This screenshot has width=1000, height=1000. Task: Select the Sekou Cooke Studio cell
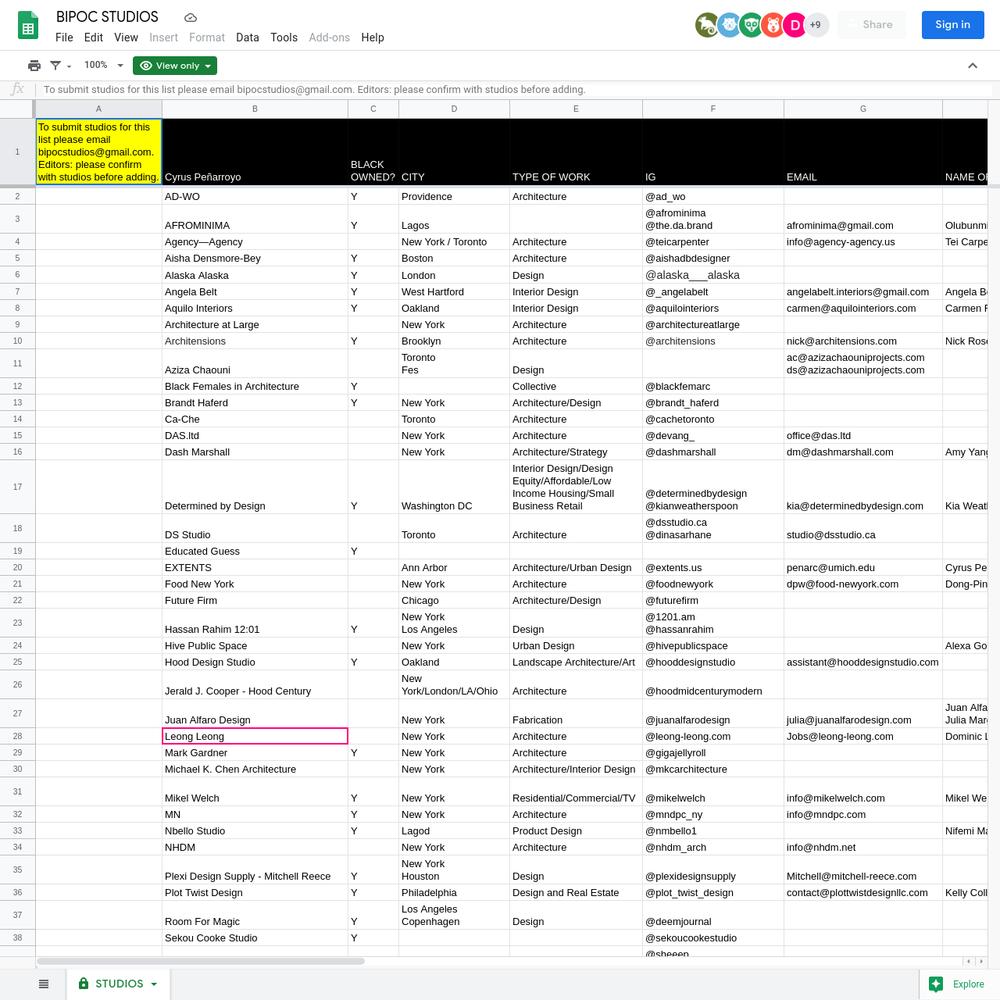pos(255,938)
